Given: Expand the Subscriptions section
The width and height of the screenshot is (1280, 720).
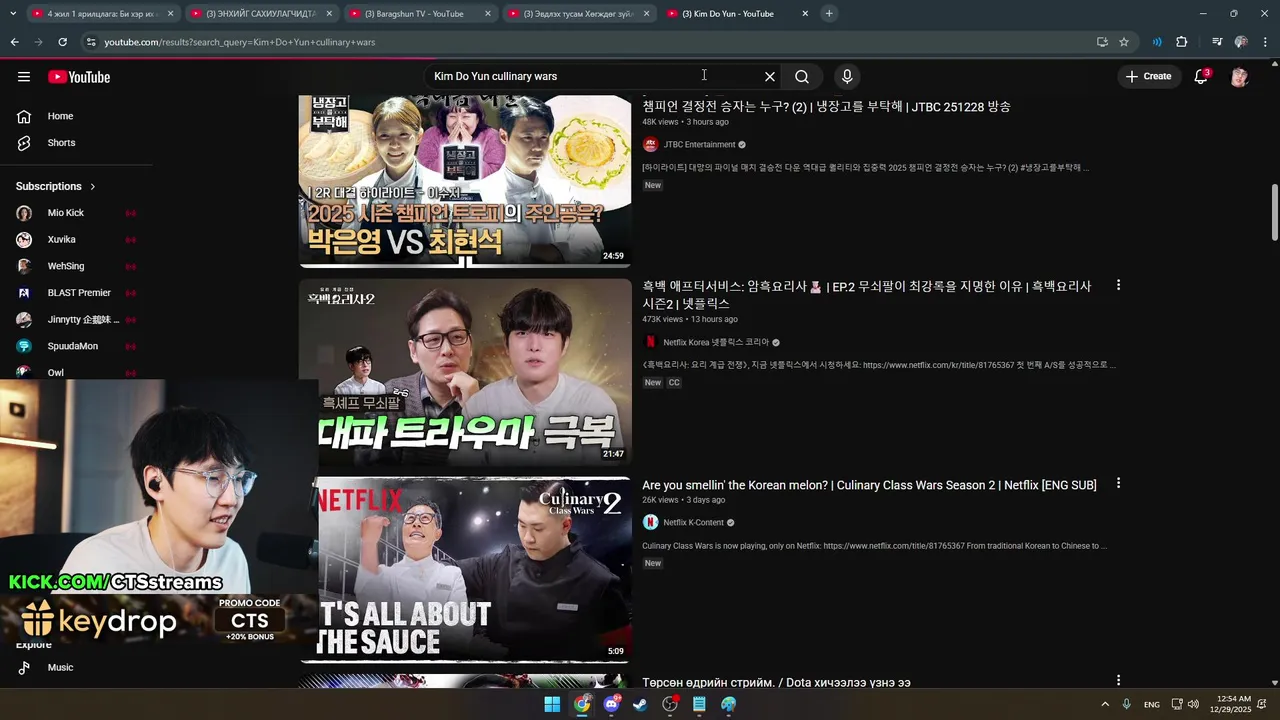Looking at the screenshot, I should [x=56, y=186].
